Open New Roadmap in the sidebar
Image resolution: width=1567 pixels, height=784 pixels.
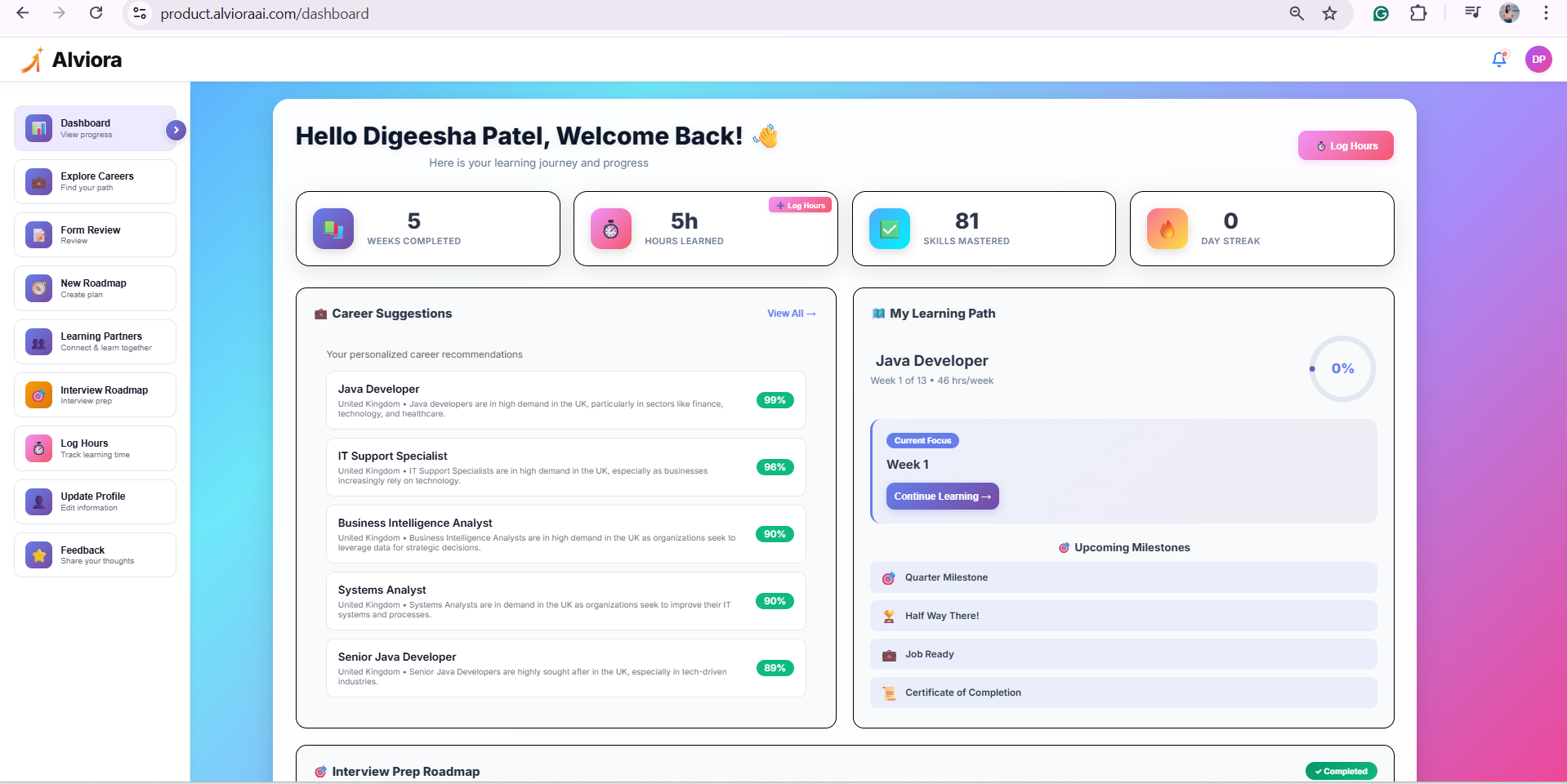click(95, 288)
